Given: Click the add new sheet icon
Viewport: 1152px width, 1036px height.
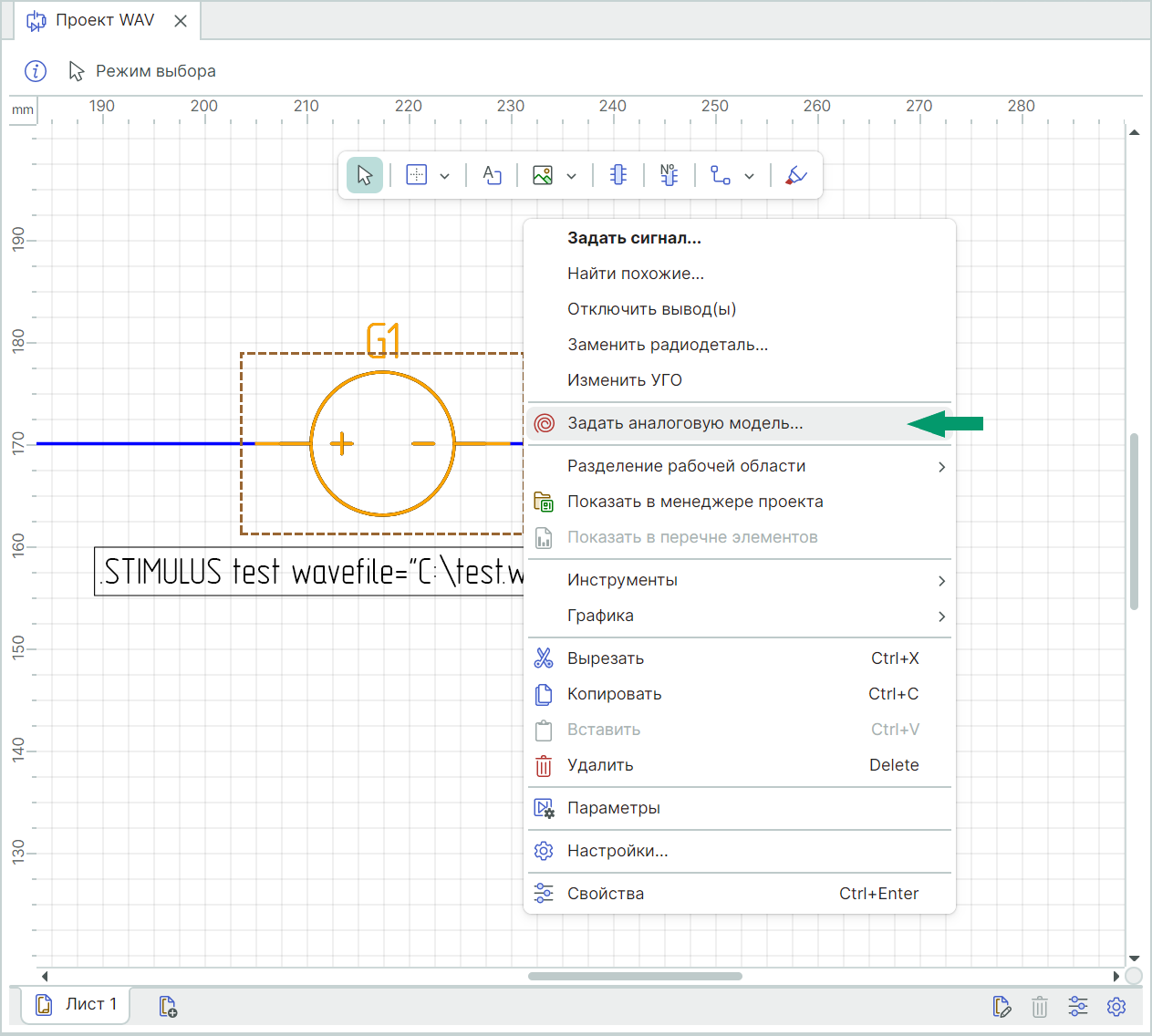Looking at the screenshot, I should click(x=168, y=1006).
